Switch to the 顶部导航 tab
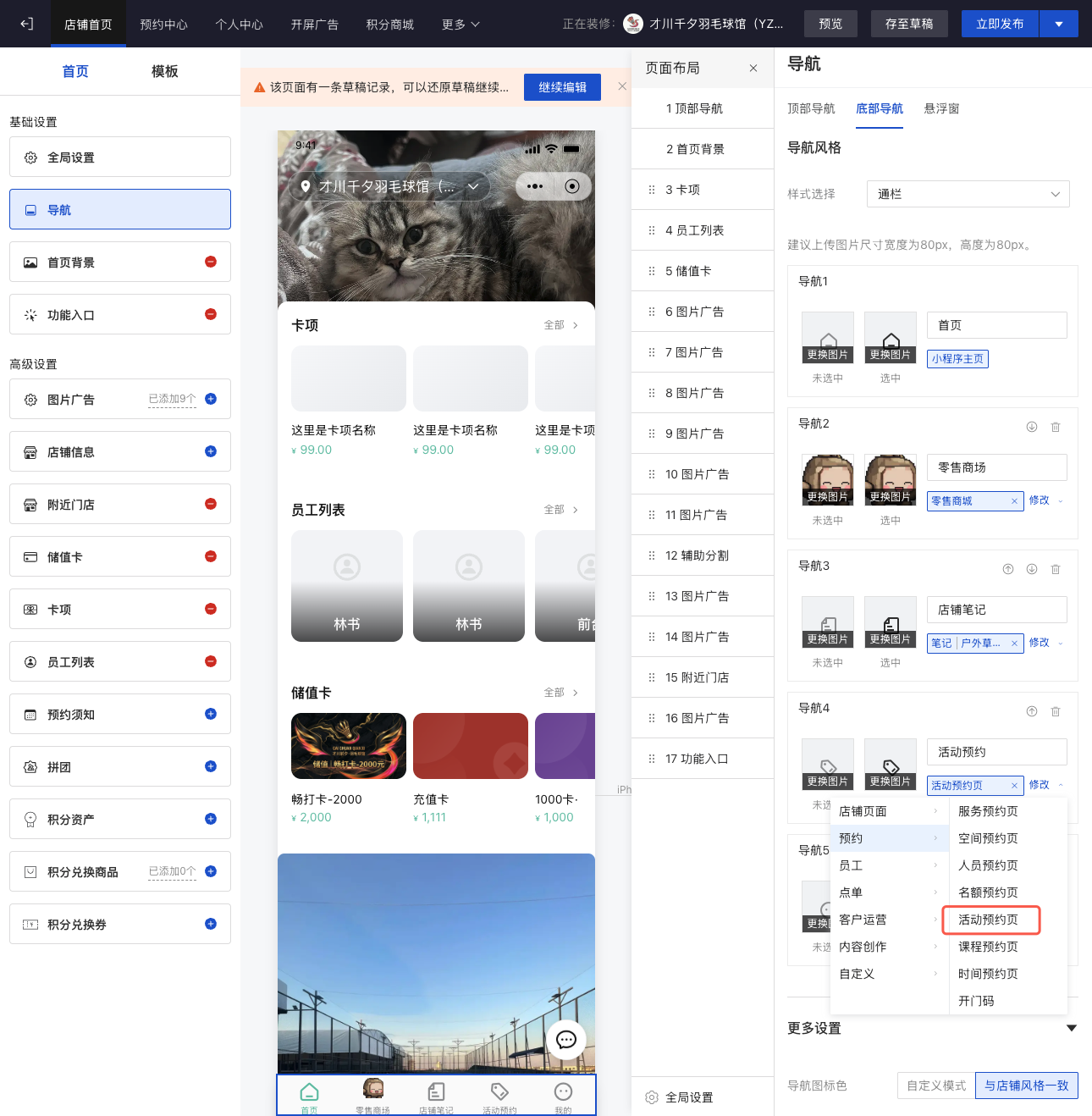This screenshot has width=1092, height=1116. click(x=811, y=108)
